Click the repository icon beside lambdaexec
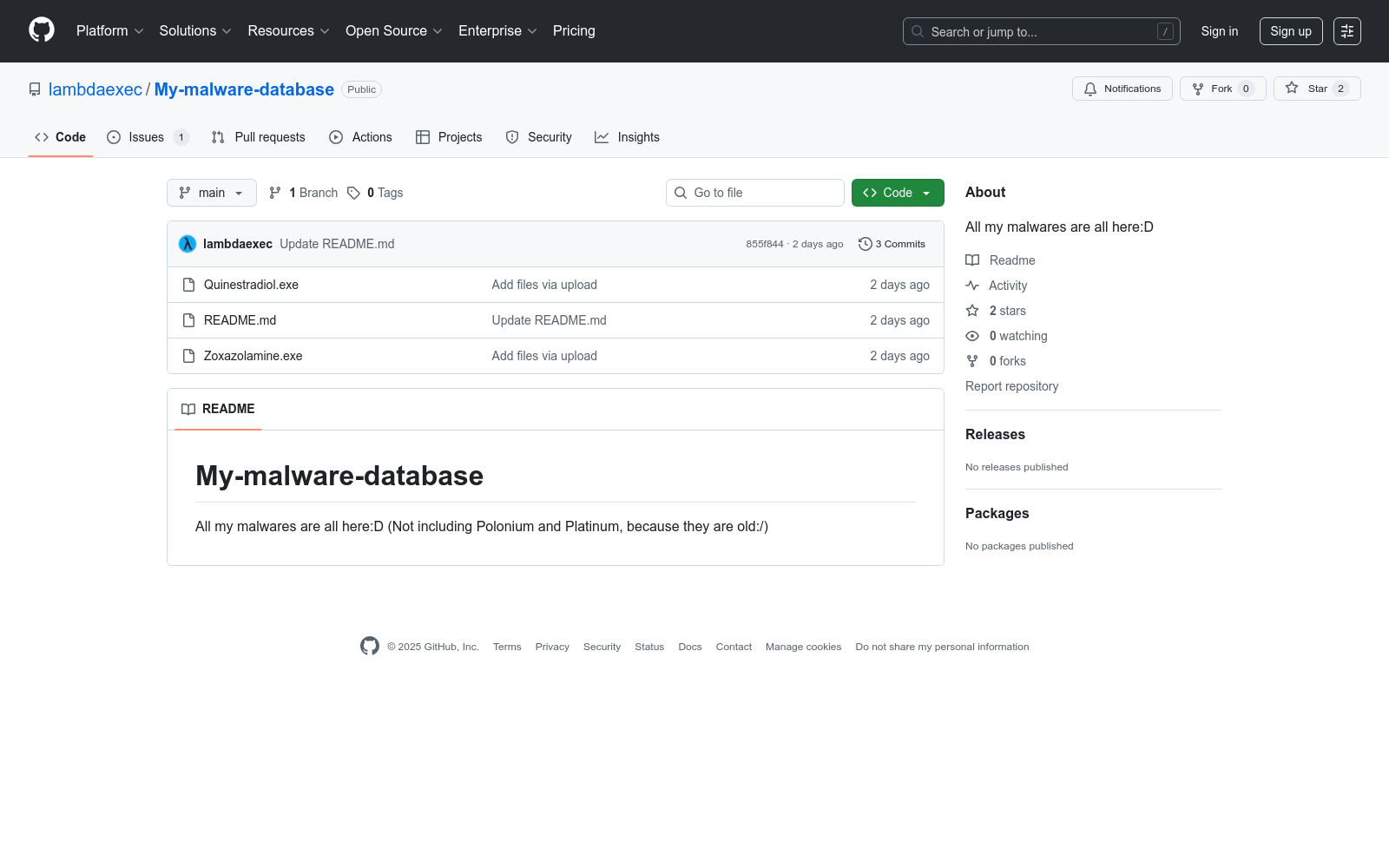Viewport: 1389px width, 868px height. 35,89
